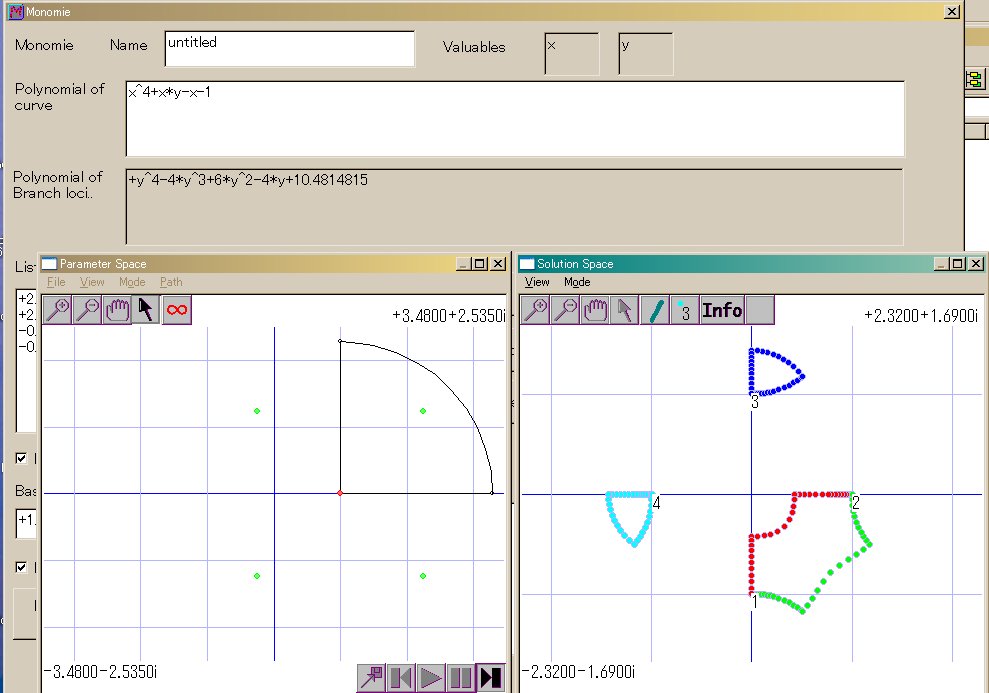Click the Polynomial of Branch loci field
Screen dimensions: 989x693
coord(514,207)
